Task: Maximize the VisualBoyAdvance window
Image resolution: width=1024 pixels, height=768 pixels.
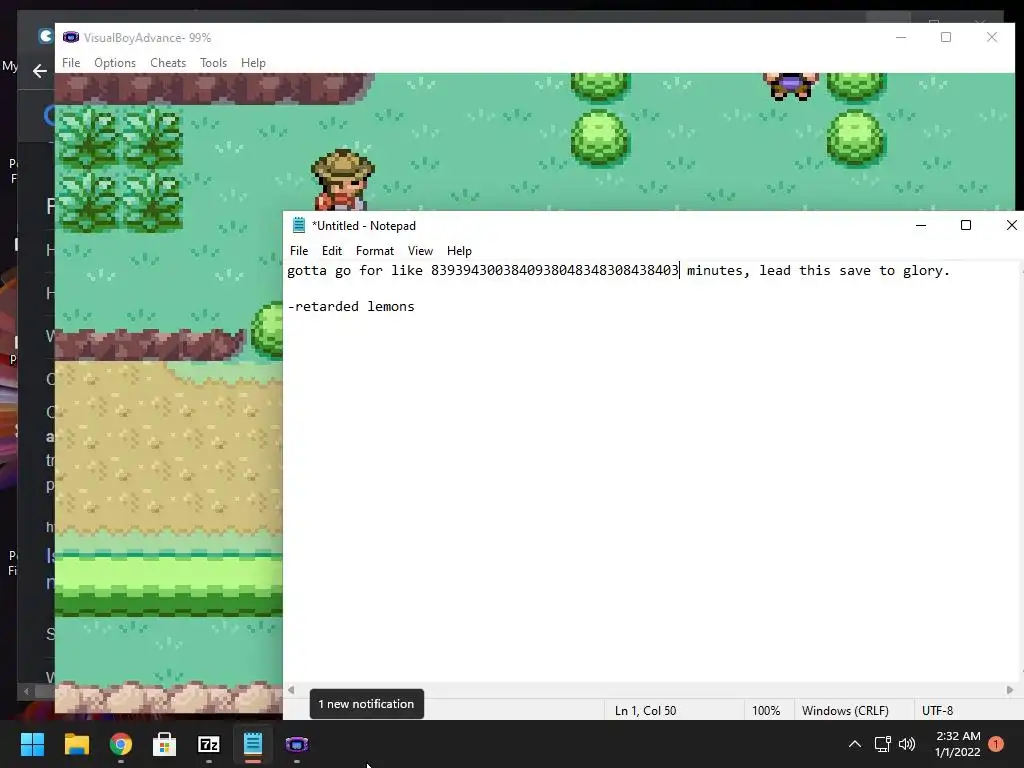Action: 946,37
